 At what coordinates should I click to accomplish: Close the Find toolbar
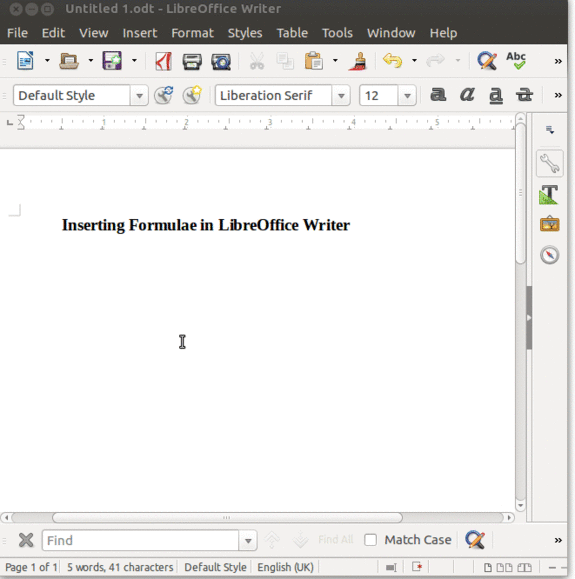26,540
